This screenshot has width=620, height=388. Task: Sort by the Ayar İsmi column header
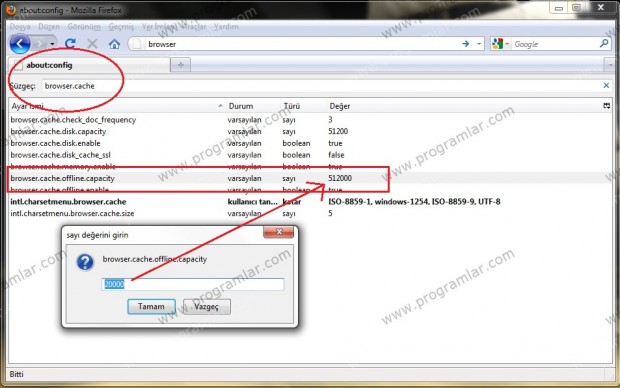117,106
